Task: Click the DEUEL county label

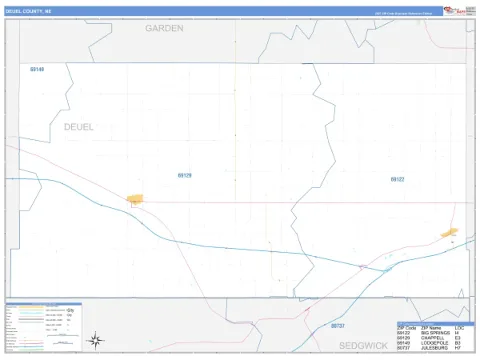Action: coord(79,127)
